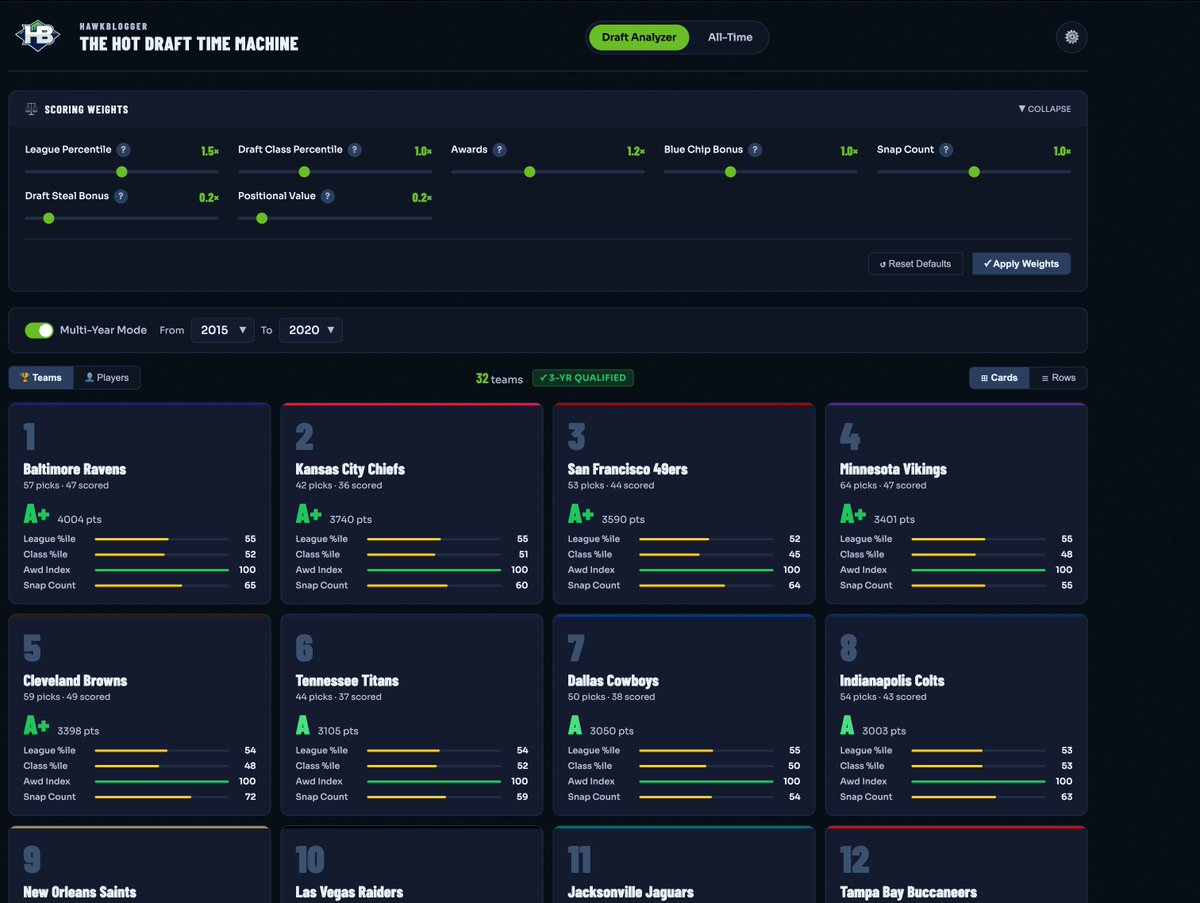
Task: Click Tampa Bay Buccaneers team name
Action: point(908,892)
